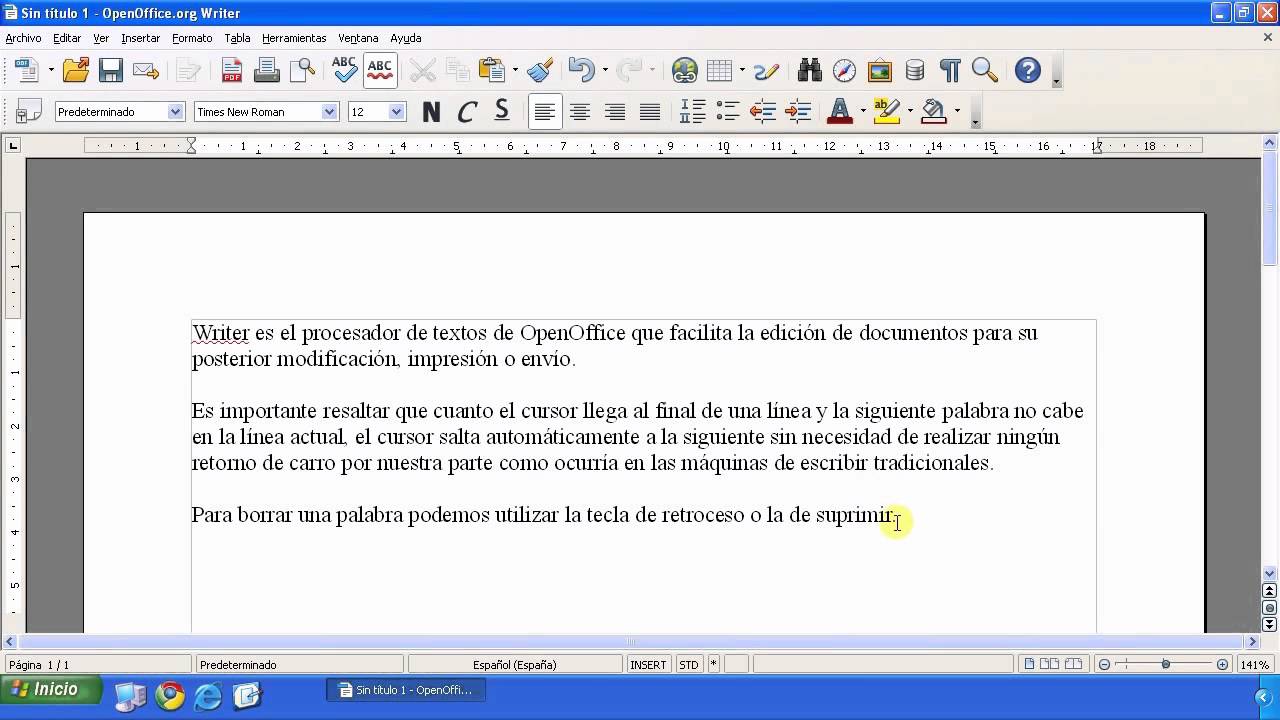Click the zoom slider handle

(1166, 664)
